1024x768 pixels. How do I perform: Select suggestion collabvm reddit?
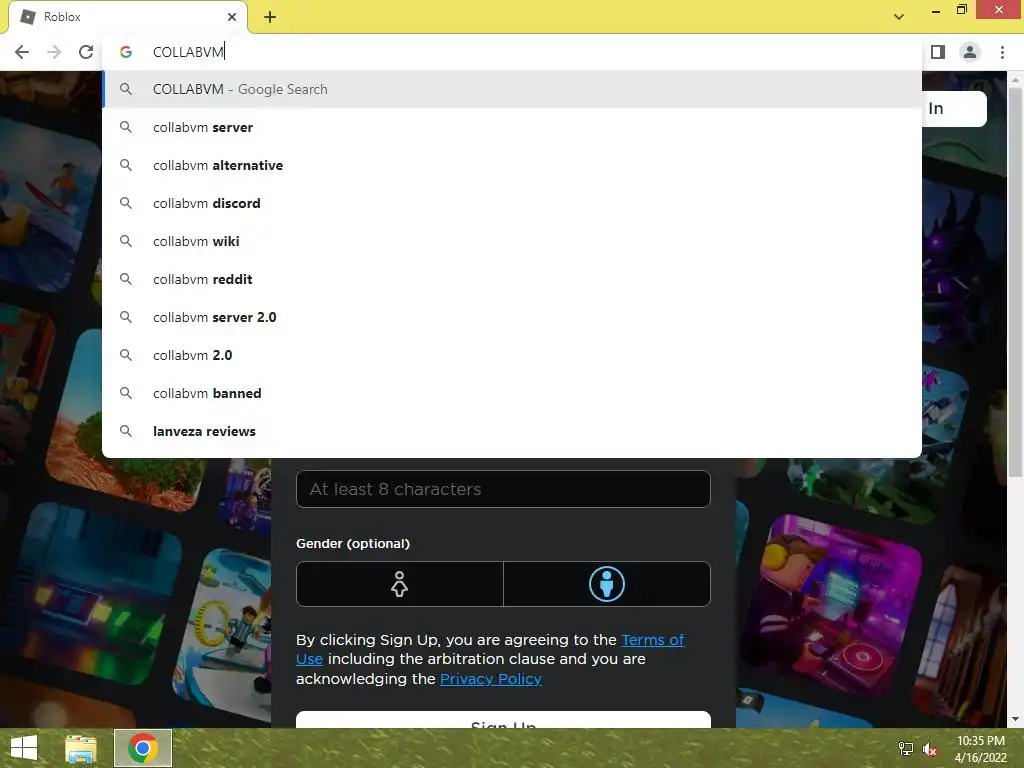click(512, 279)
